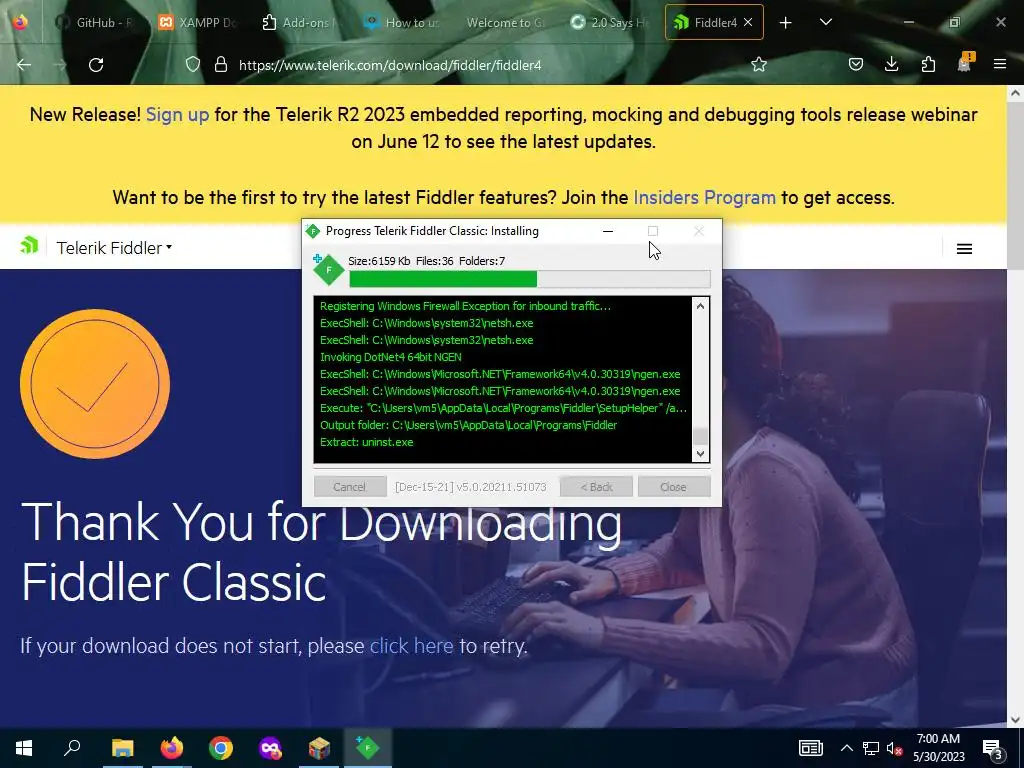Open the tracking protection shield icon
The image size is (1024, 768).
coord(193,65)
